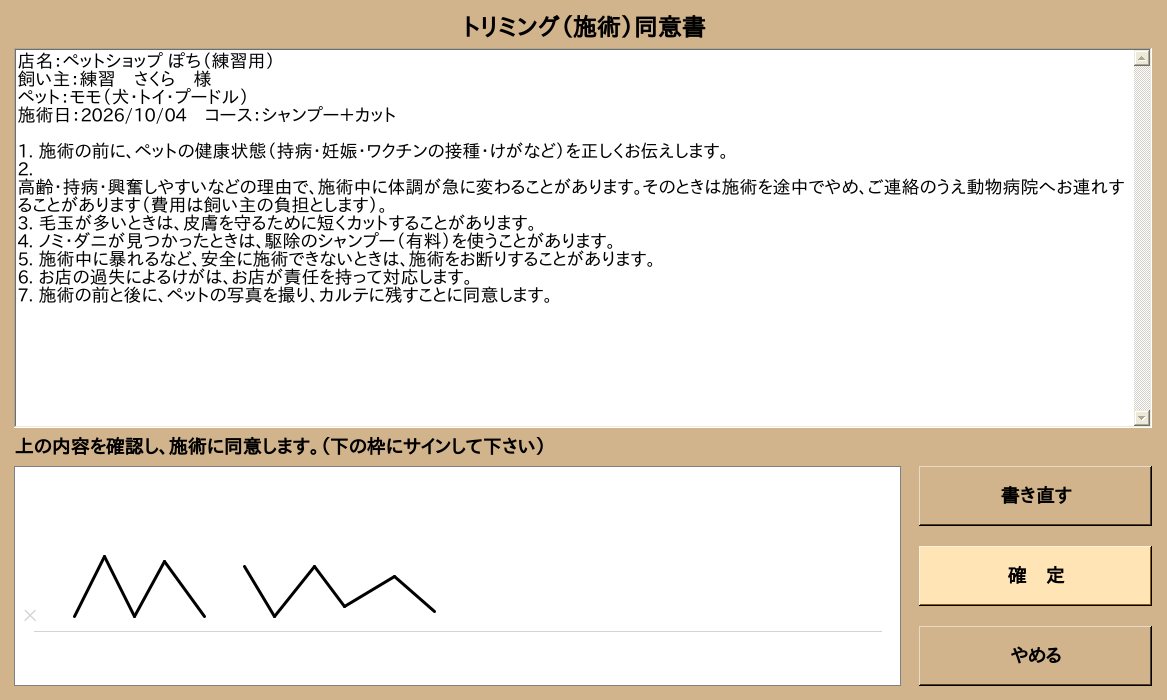
Task: Click the line 'ペット：モモ（犬・トイ・プードル）'
Action: coord(133,97)
